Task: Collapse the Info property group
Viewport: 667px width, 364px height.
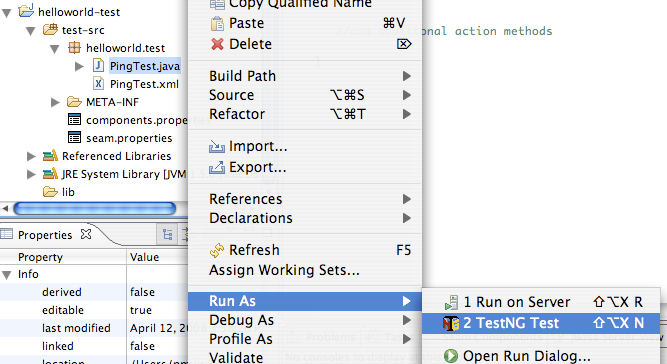Action: (7, 275)
